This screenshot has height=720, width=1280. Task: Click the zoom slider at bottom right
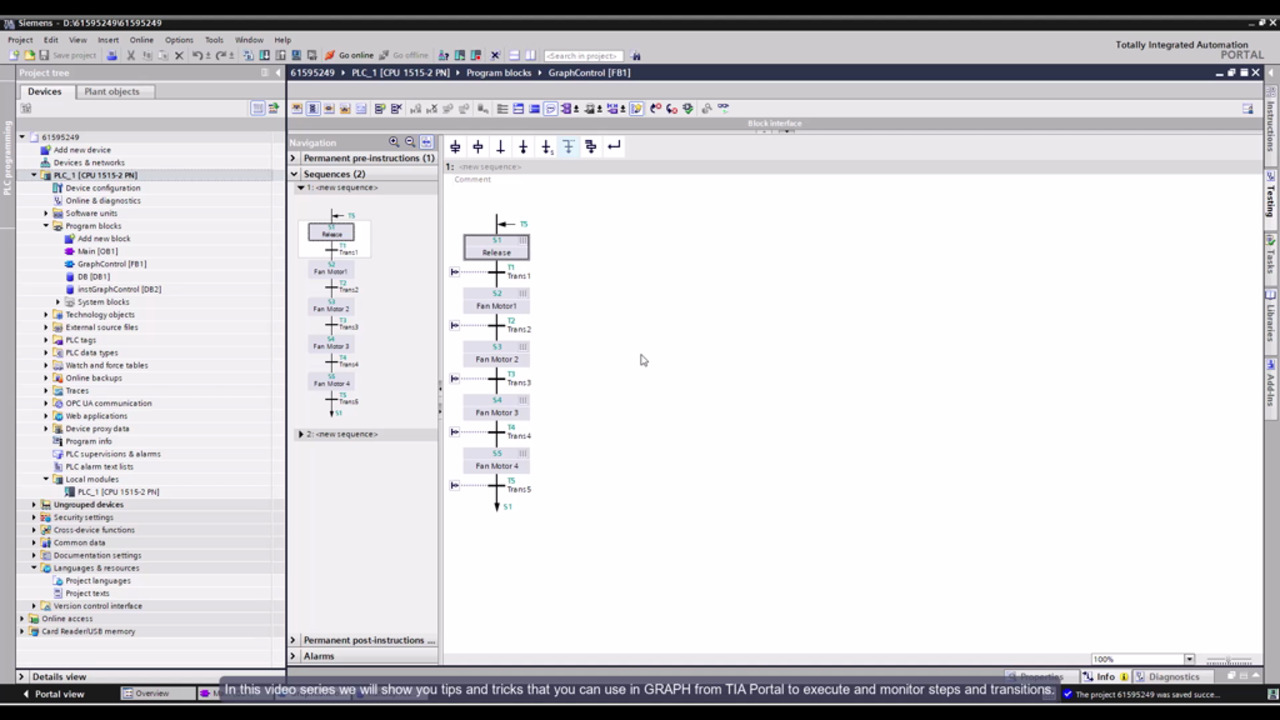(1229, 660)
